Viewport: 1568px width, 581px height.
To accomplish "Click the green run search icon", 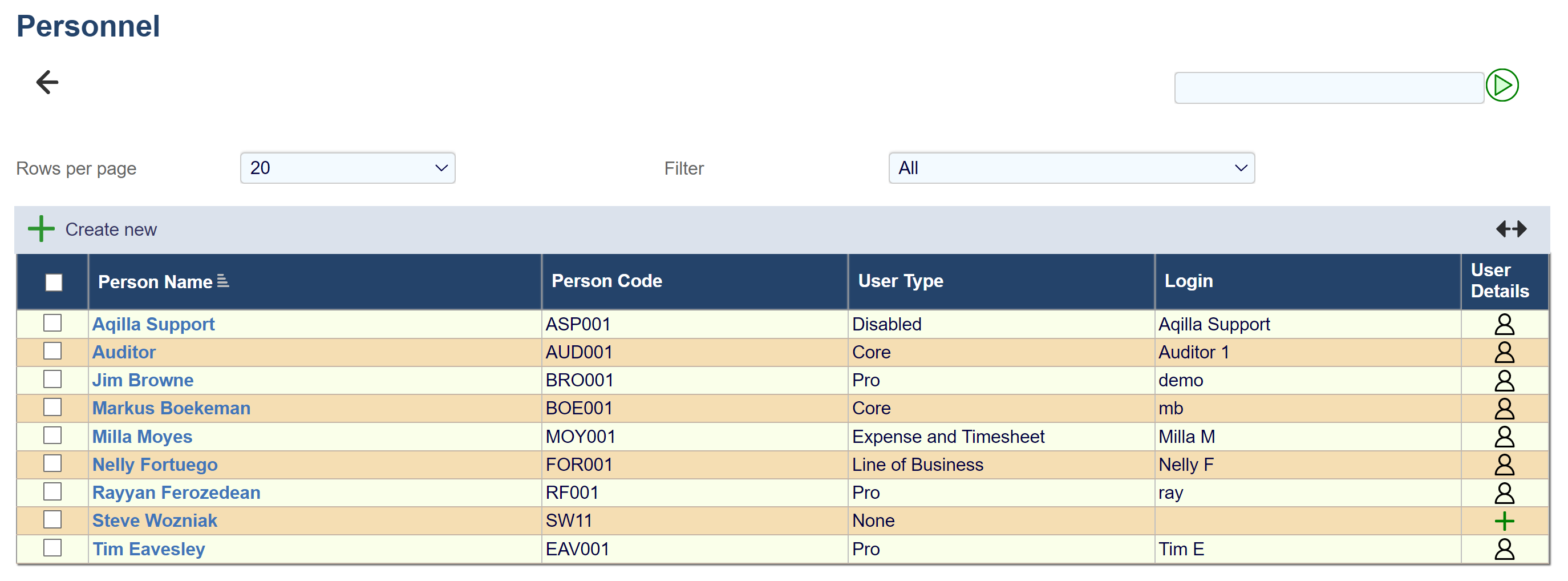I will (1501, 86).
